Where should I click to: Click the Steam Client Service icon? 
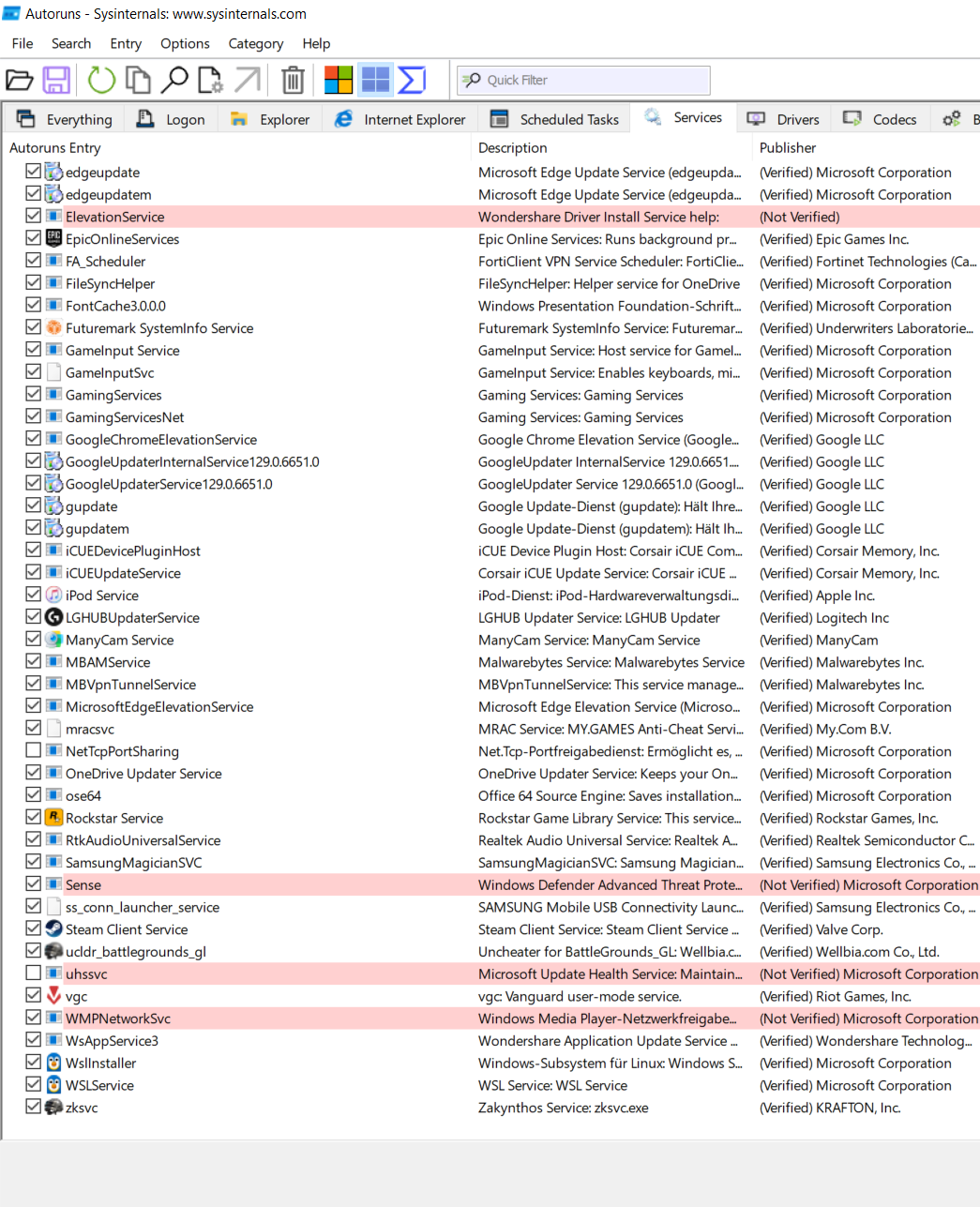pyautogui.click(x=54, y=929)
